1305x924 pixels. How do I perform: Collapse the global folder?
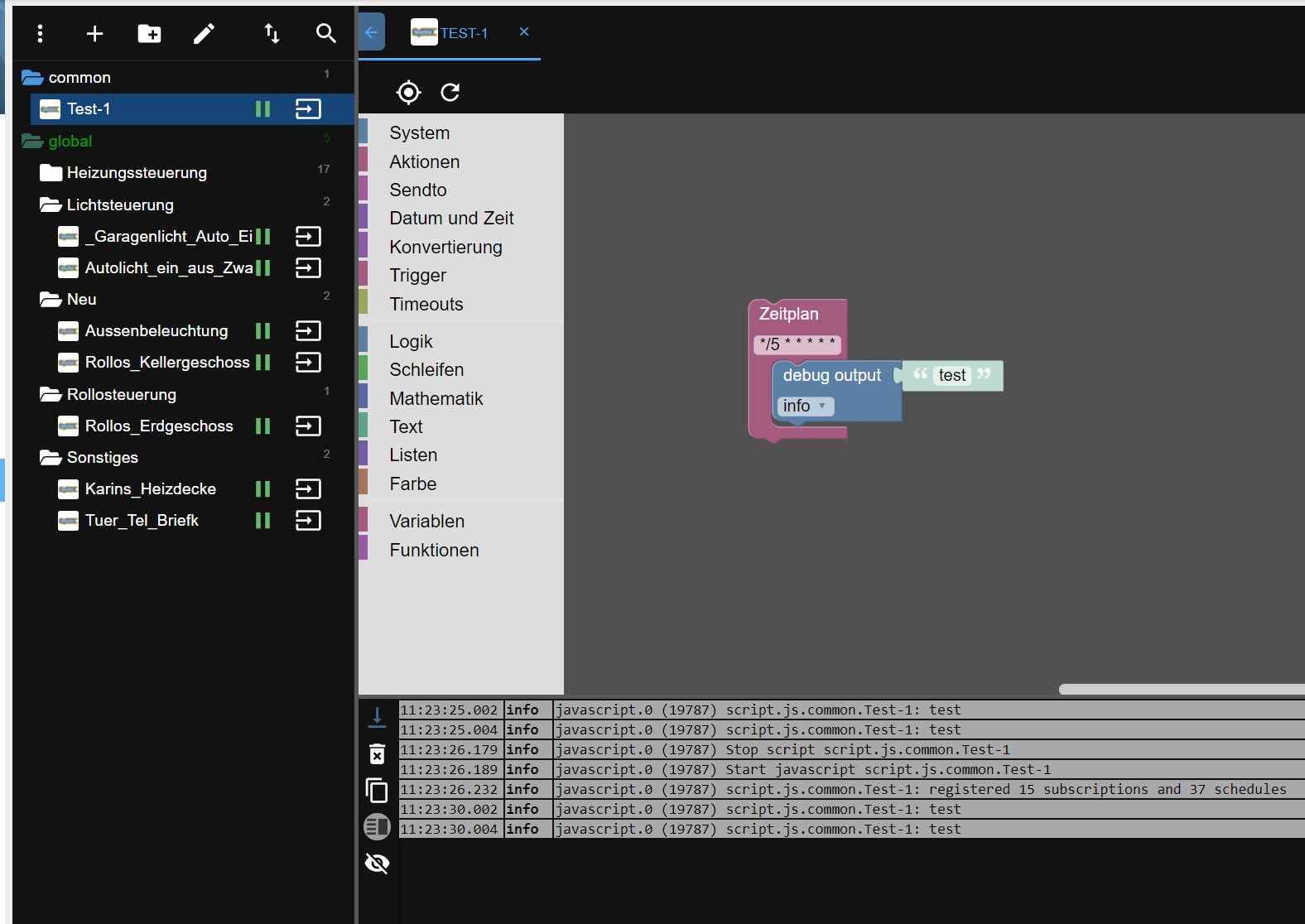click(32, 142)
